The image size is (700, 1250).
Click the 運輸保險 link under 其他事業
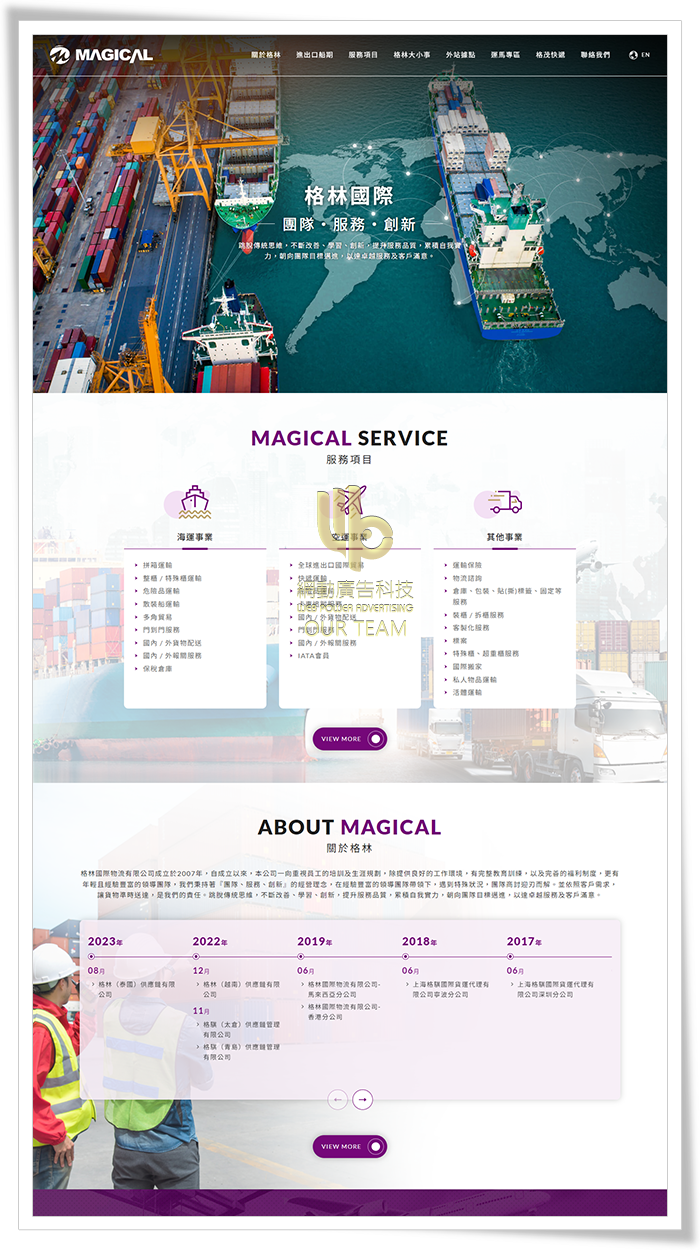(x=467, y=565)
